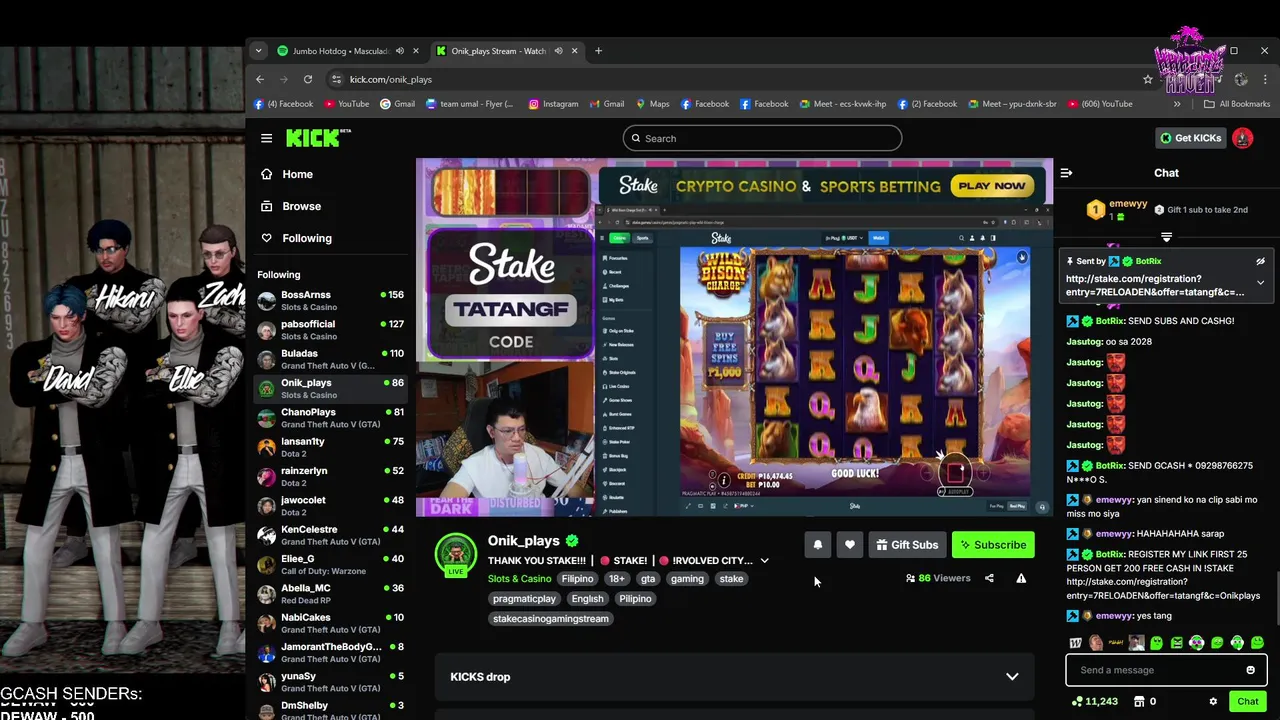Click the Slots & Casino category link
Image resolution: width=1280 pixels, height=720 pixels.
519,578
